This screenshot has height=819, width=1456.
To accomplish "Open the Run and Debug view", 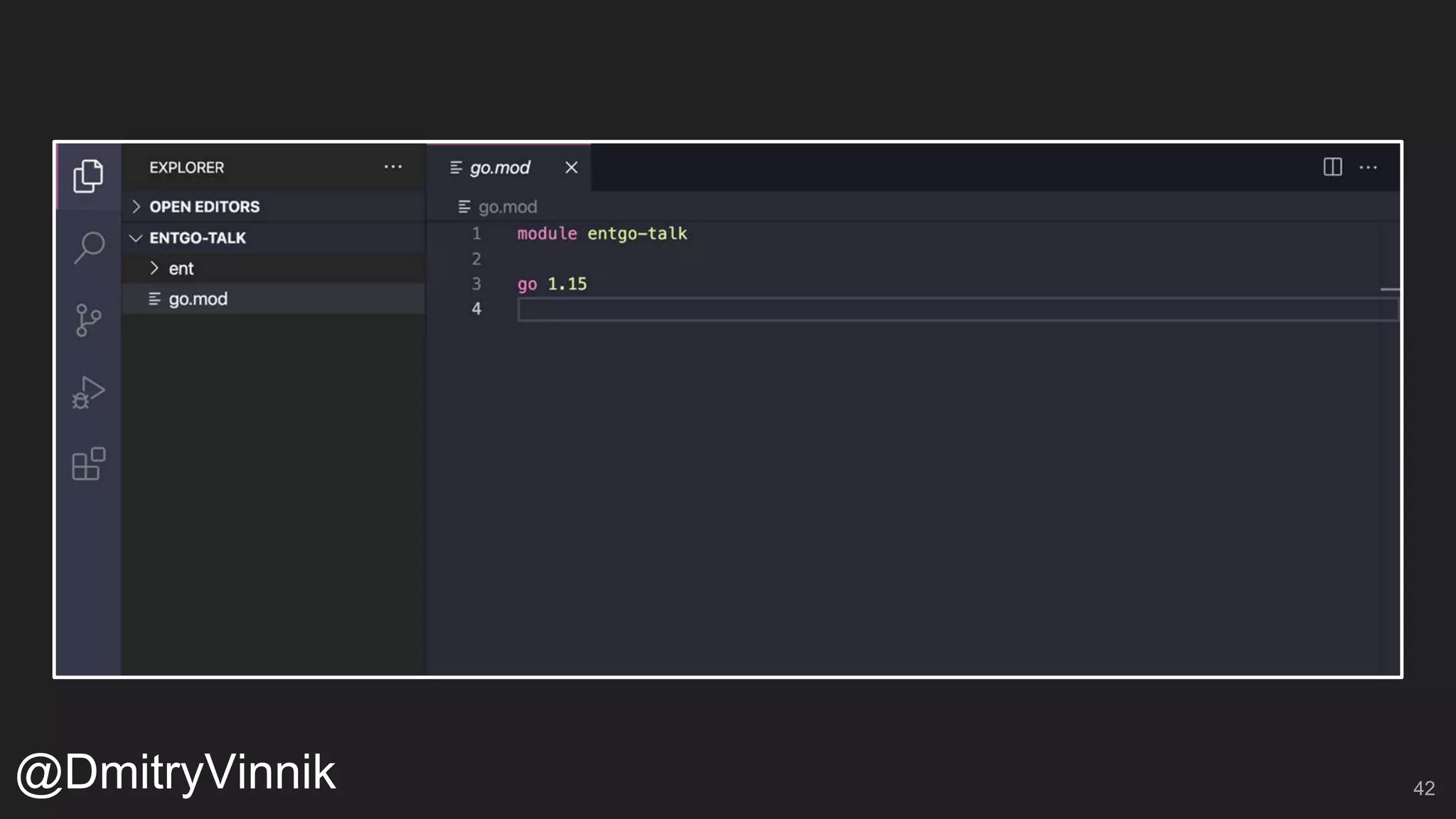I will pyautogui.click(x=88, y=392).
